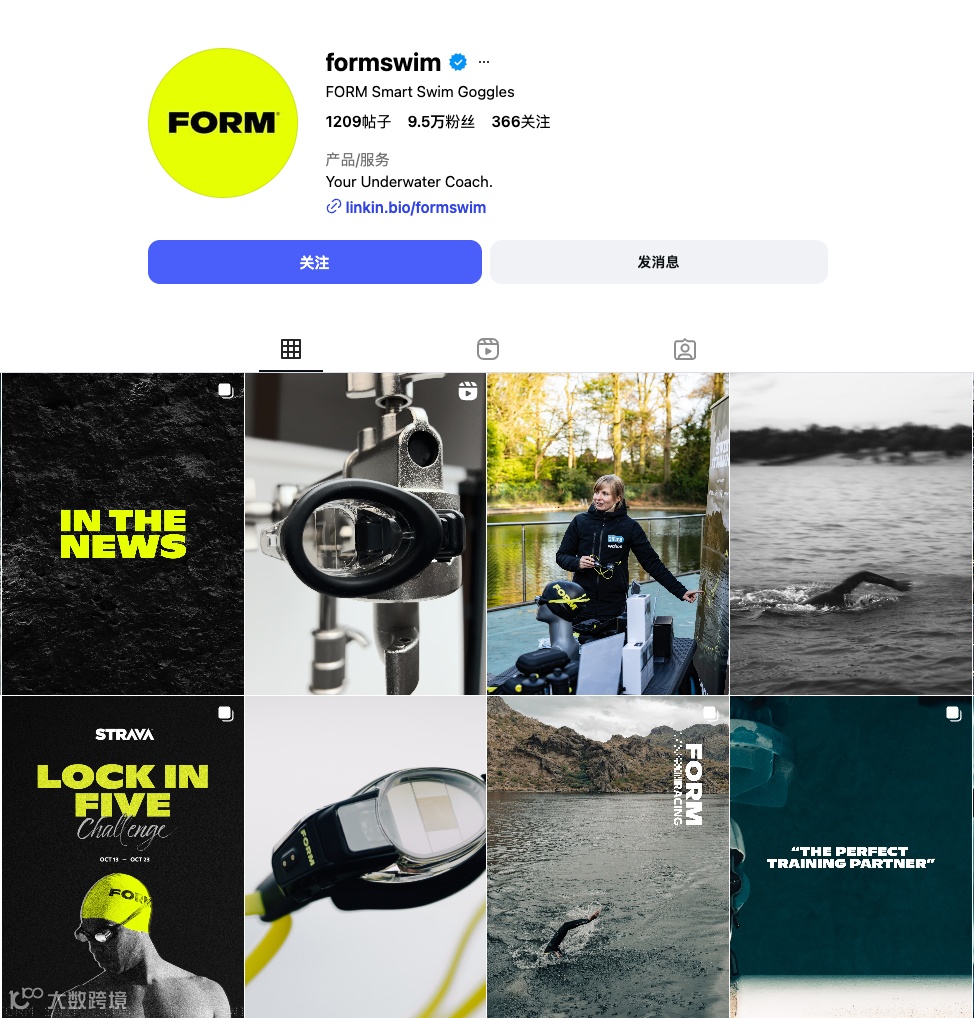Image resolution: width=974 pixels, height=1018 pixels.
Task: Open the black-and-white open water swimmer post
Action: (851, 534)
